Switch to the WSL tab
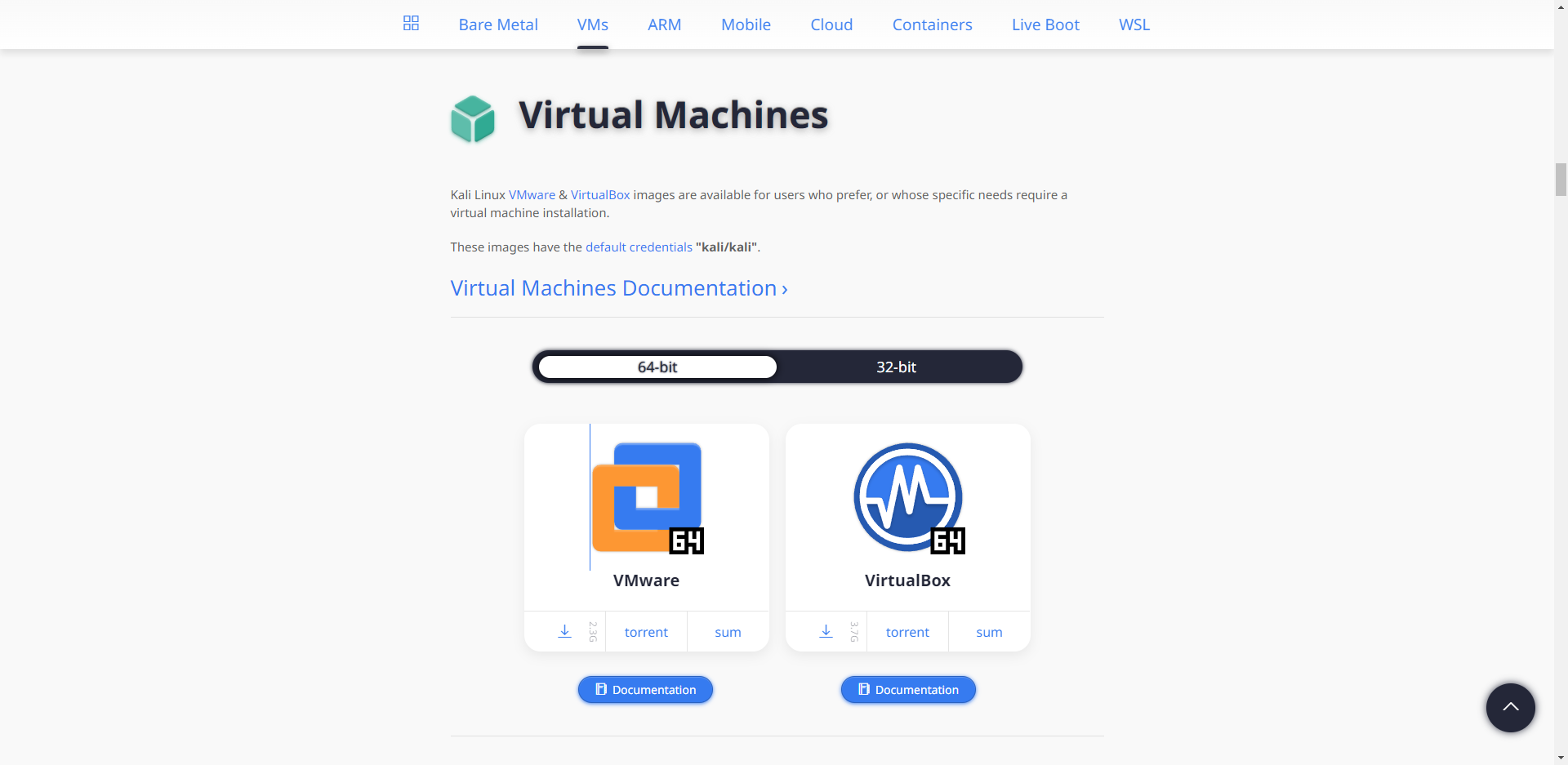1568x765 pixels. click(x=1134, y=24)
